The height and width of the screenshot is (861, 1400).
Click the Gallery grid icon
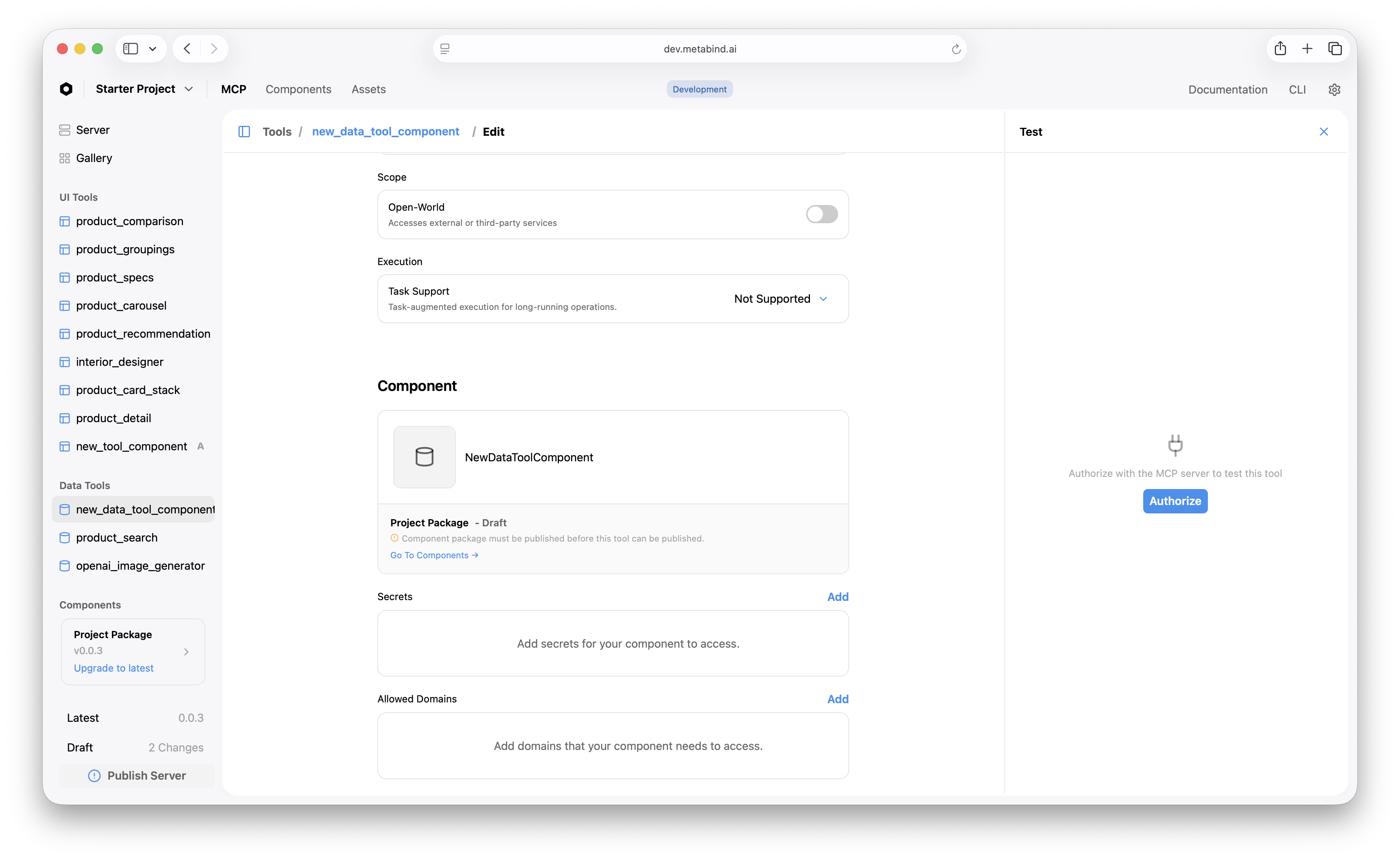click(64, 158)
